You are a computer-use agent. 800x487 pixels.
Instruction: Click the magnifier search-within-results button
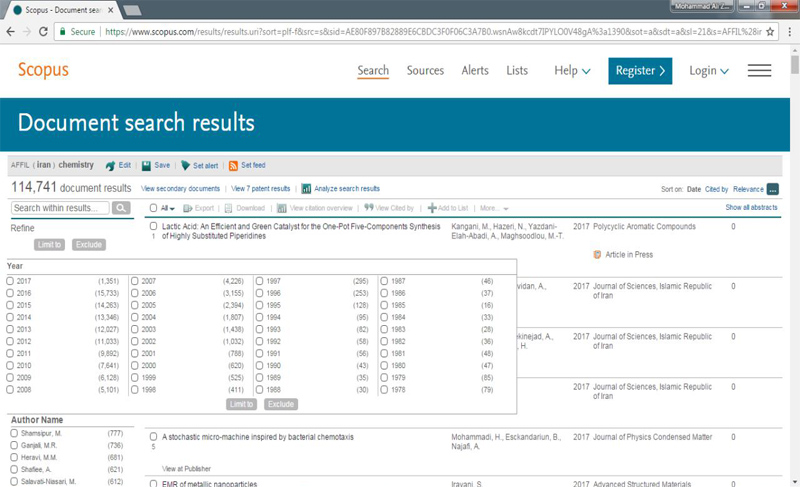(x=121, y=208)
